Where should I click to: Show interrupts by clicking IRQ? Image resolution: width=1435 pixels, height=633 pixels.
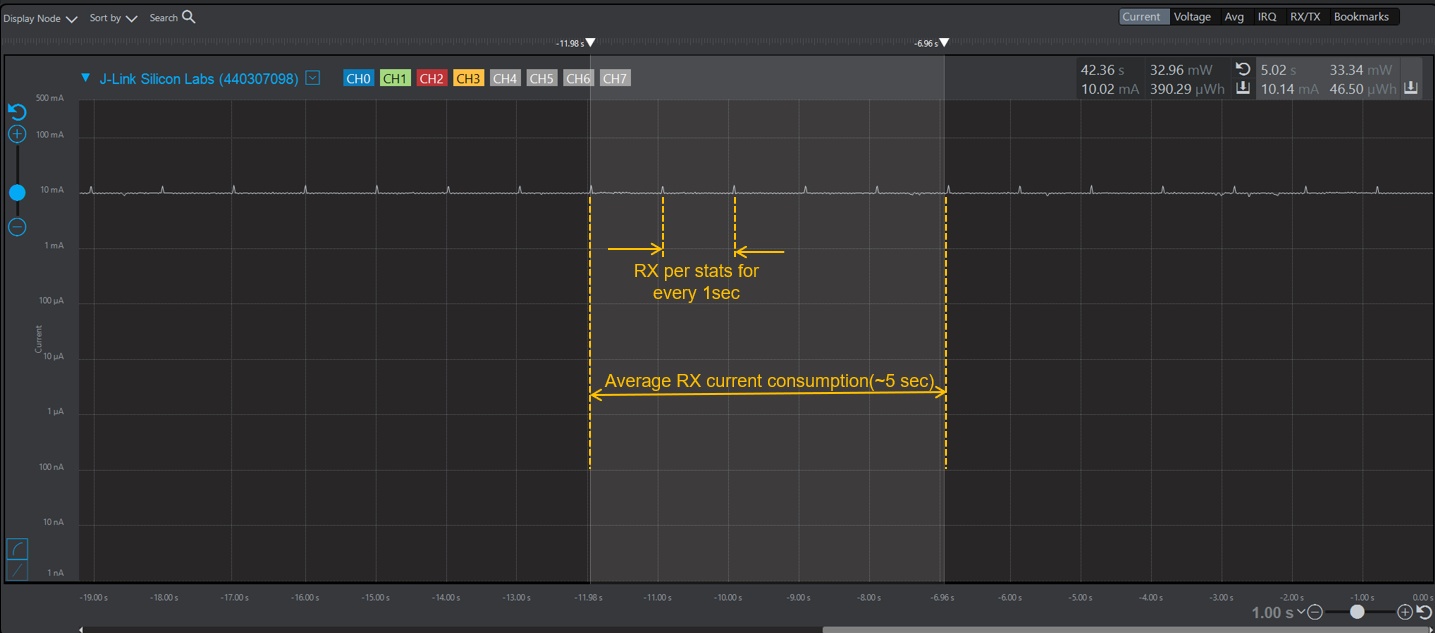pyautogui.click(x=1266, y=16)
